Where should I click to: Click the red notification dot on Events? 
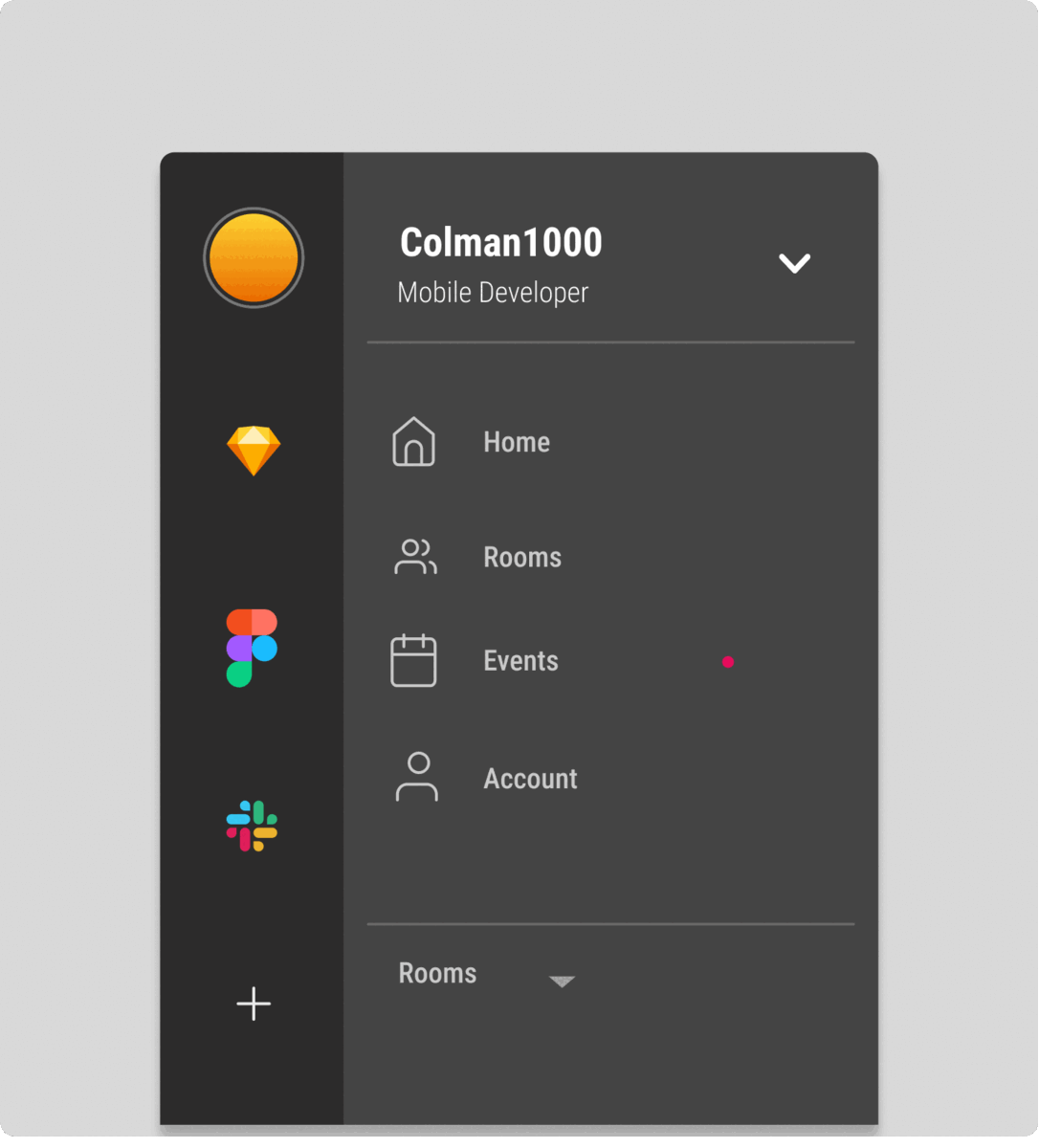click(728, 661)
